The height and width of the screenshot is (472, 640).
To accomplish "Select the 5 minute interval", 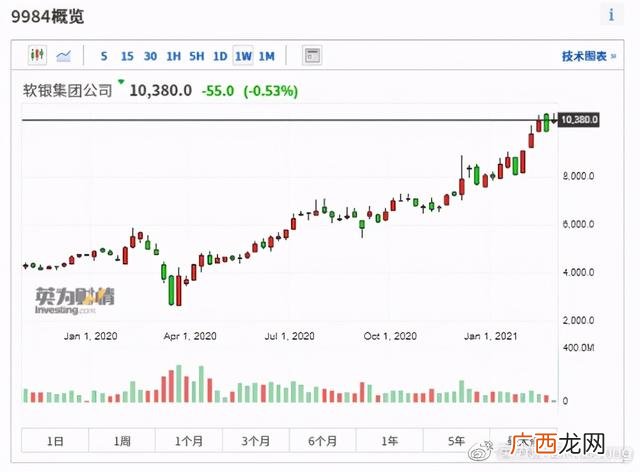I will 104,56.
